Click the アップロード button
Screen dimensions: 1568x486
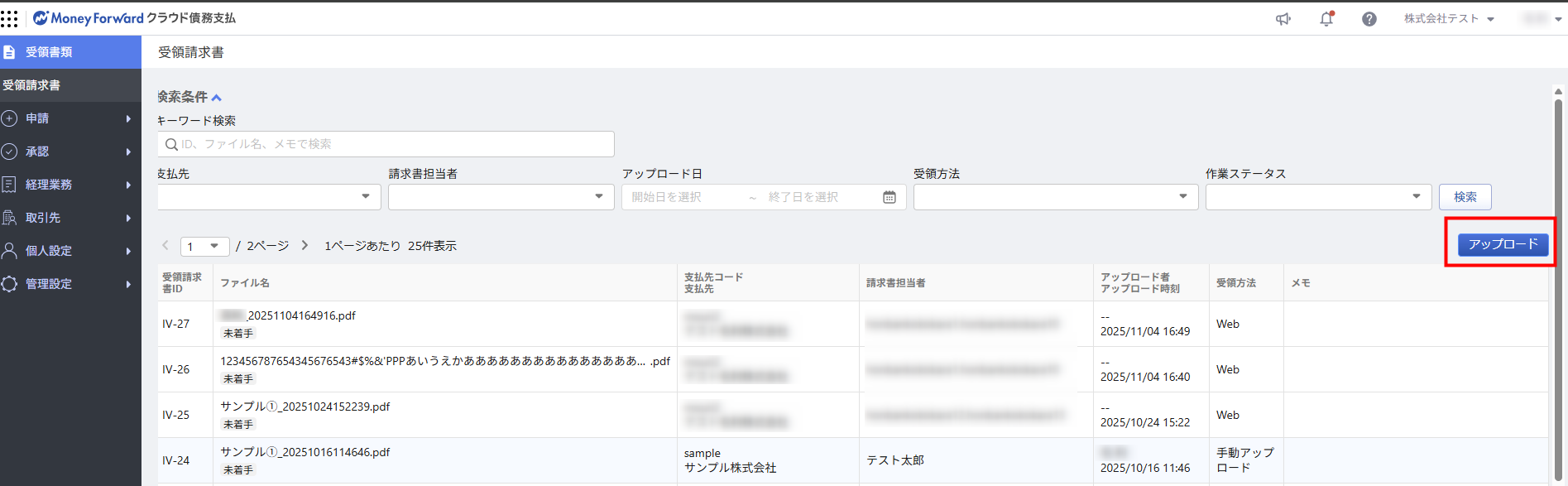[1503, 244]
